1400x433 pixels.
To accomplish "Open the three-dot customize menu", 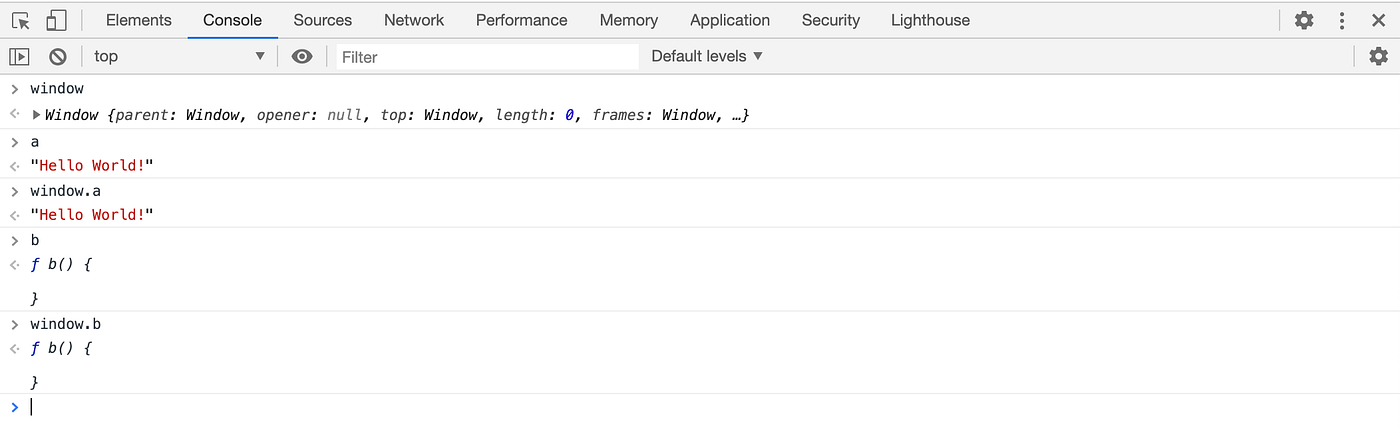I will click(1342, 20).
